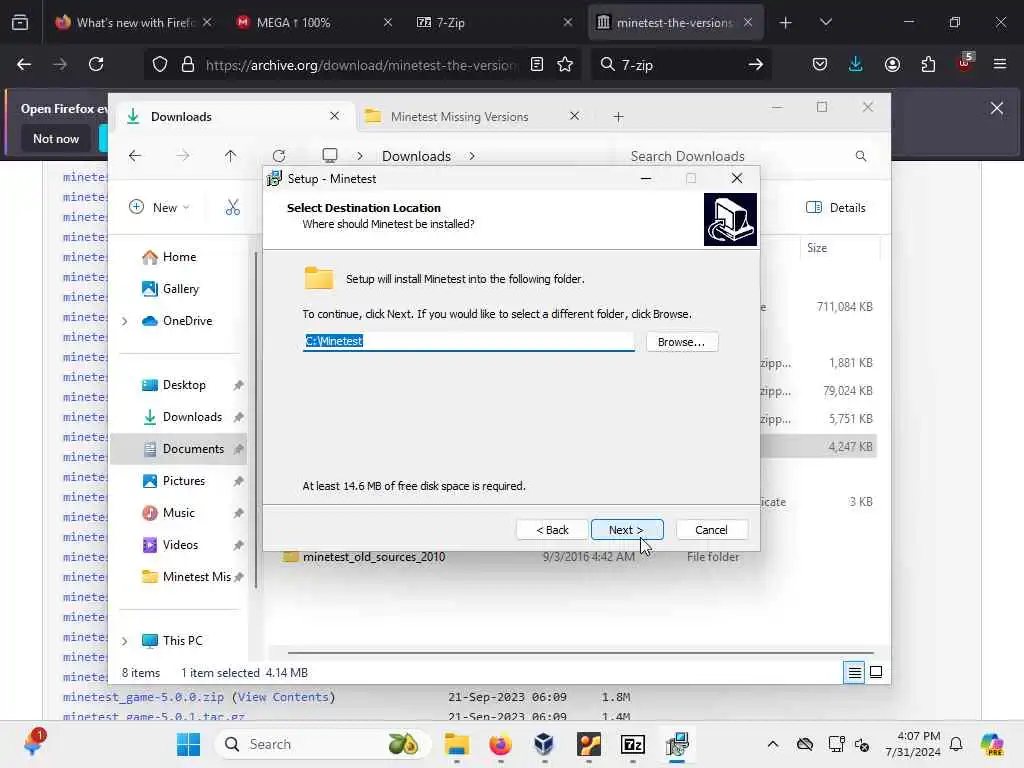Submit search with arrow icon
Image resolution: width=1024 pixels, height=768 pixels.
click(756, 64)
